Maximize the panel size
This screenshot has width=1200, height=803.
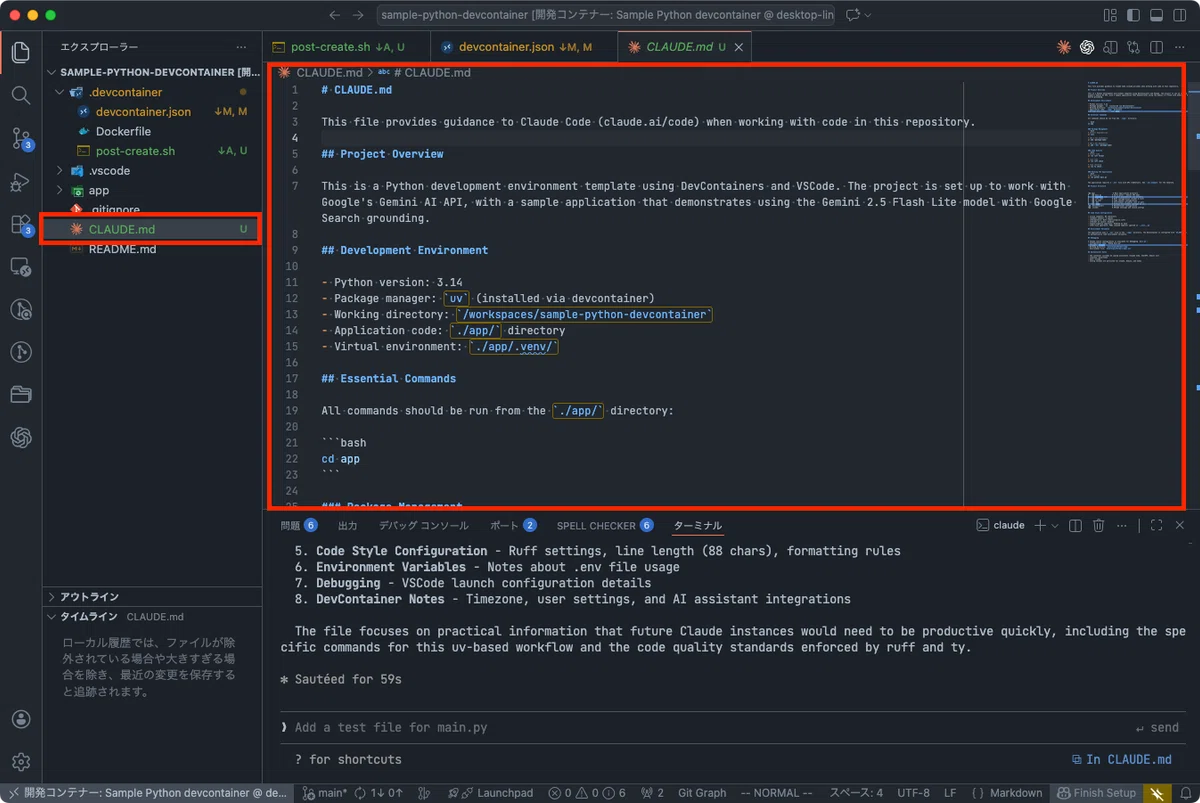1156,525
